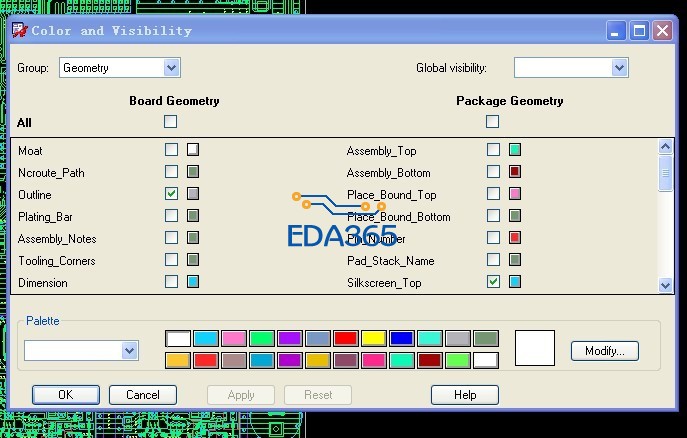Select the Place_Bound_Bottom color swatch

tap(515, 215)
